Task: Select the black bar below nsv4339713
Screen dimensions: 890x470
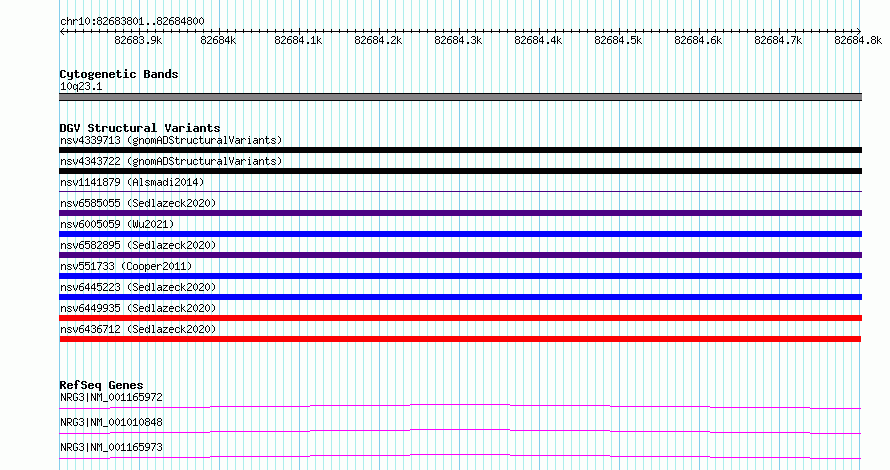Action: [x=460, y=150]
